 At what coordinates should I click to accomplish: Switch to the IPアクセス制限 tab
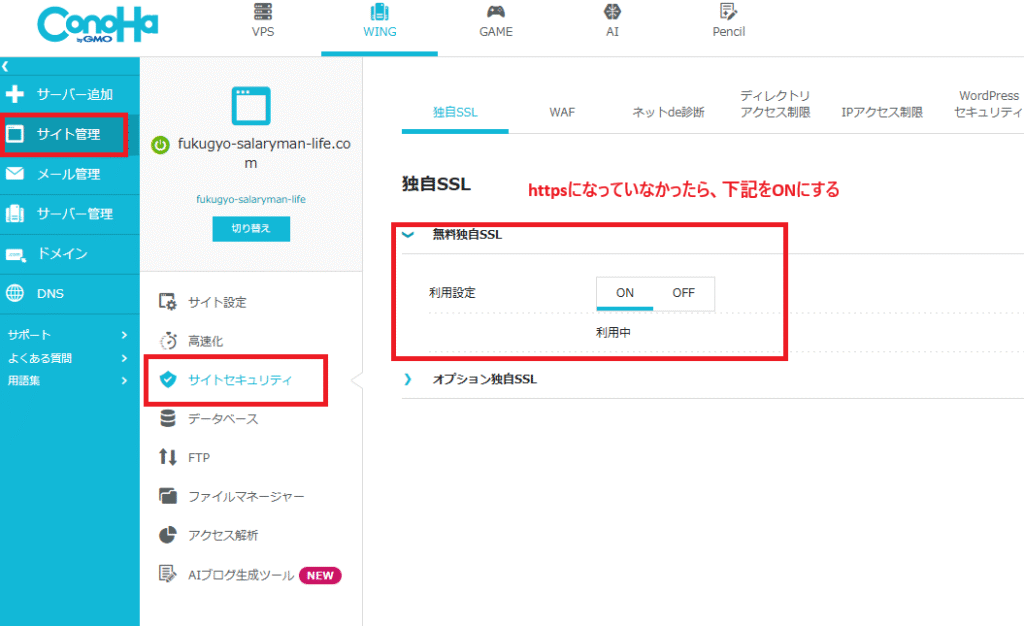coord(882,112)
